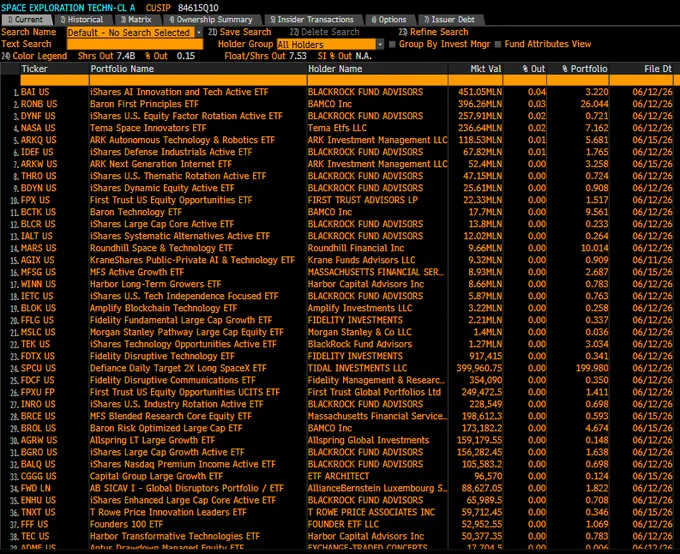The width and height of the screenshot is (680, 554).
Task: Expand the Holder Group All Holders dropdown
Action: [380, 44]
